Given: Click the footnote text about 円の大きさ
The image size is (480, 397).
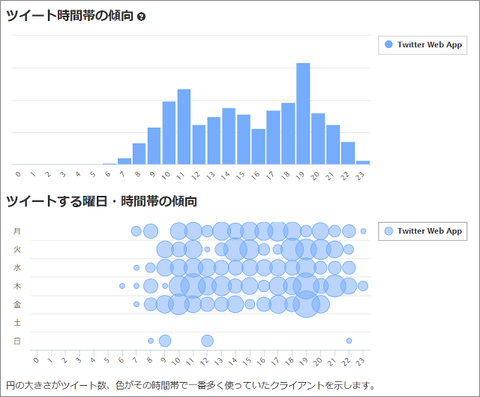Looking at the screenshot, I should coord(190,385).
